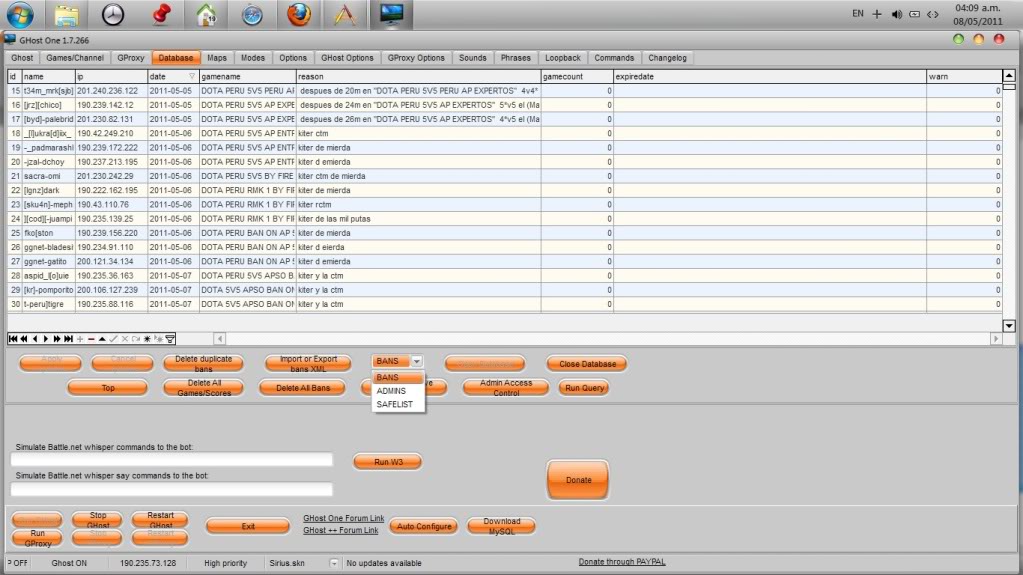Open the Games/Channel tab
The height and width of the screenshot is (575, 1023).
pos(75,58)
